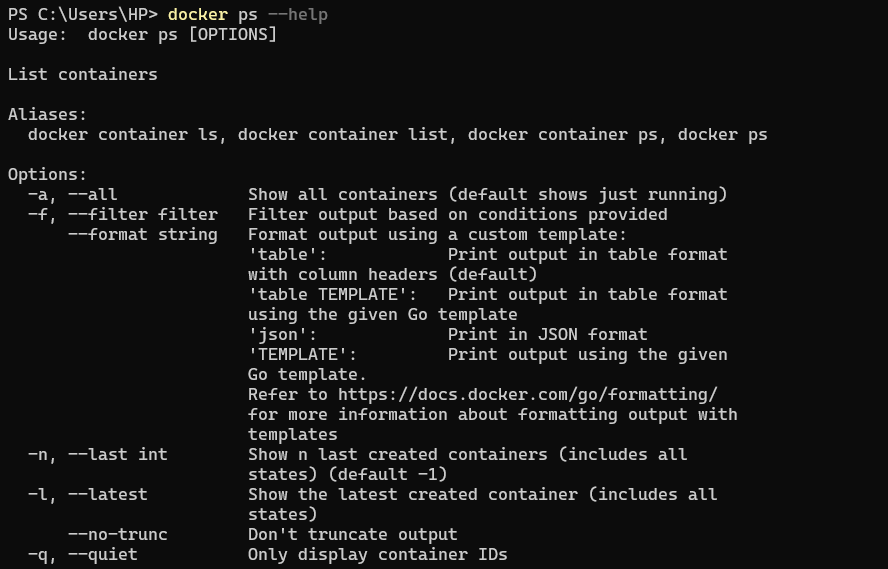Click the "docker container ps" alias
The image size is (888, 569).
pos(562,134)
